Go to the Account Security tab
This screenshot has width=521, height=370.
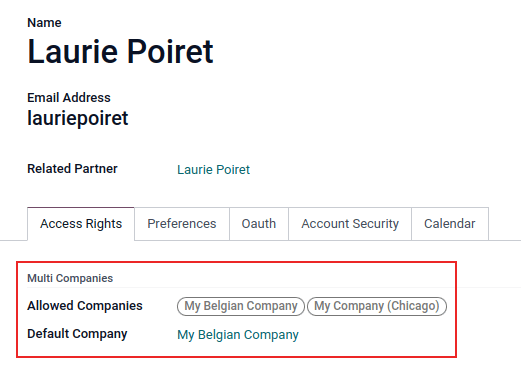pyautogui.click(x=350, y=224)
